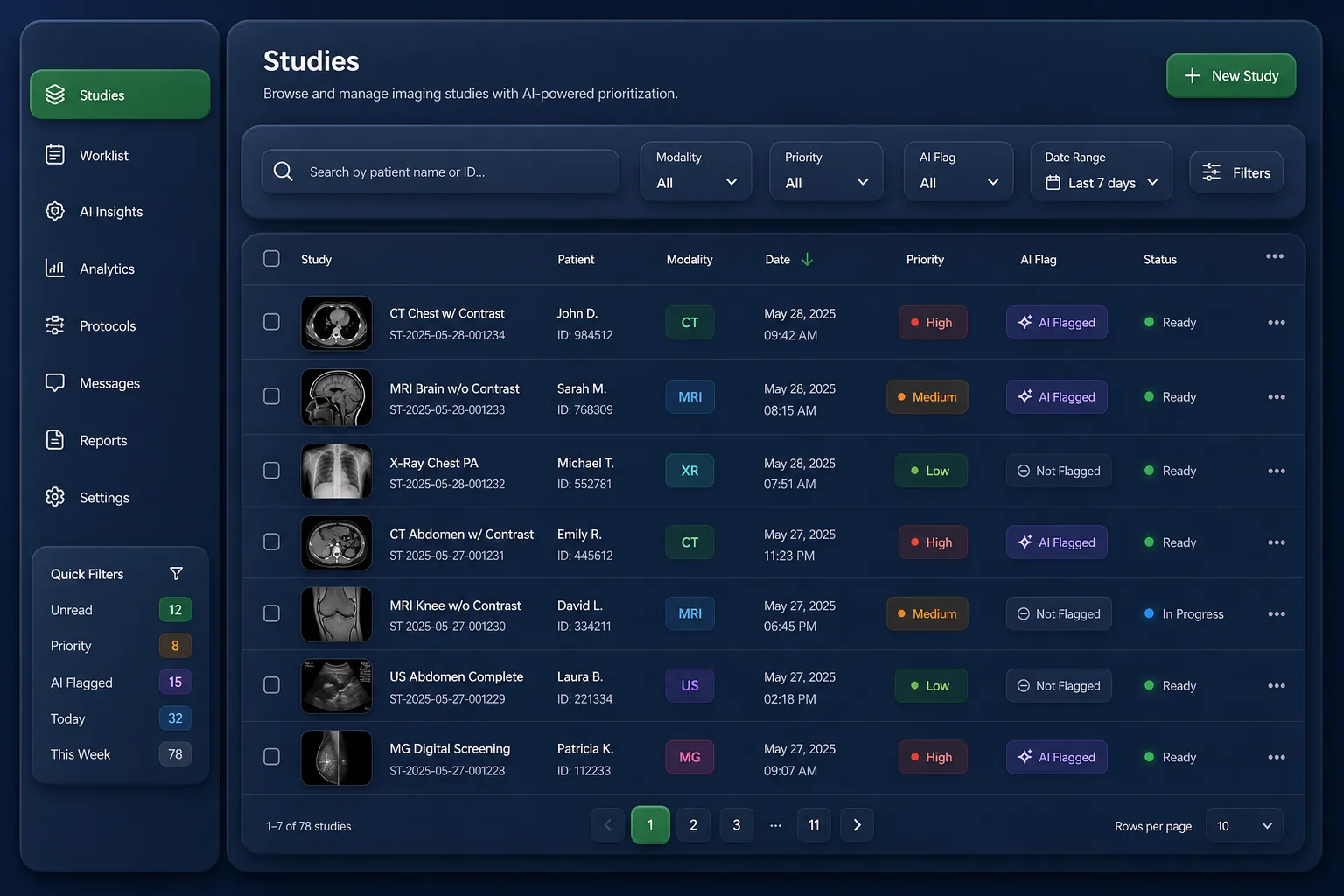Screen dimensions: 1344x896
Task: Click the New Study button
Action: tap(1231, 76)
